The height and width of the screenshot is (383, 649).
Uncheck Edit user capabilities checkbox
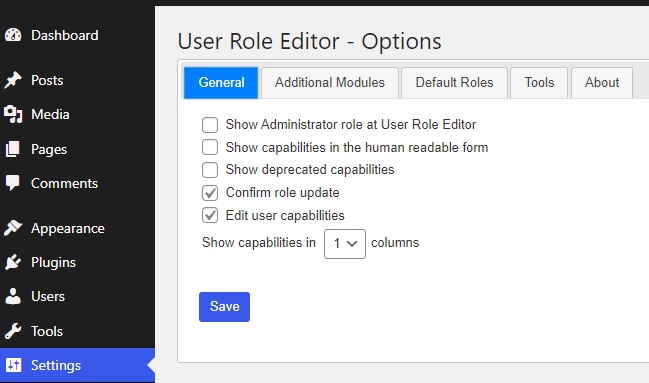pyautogui.click(x=210, y=215)
